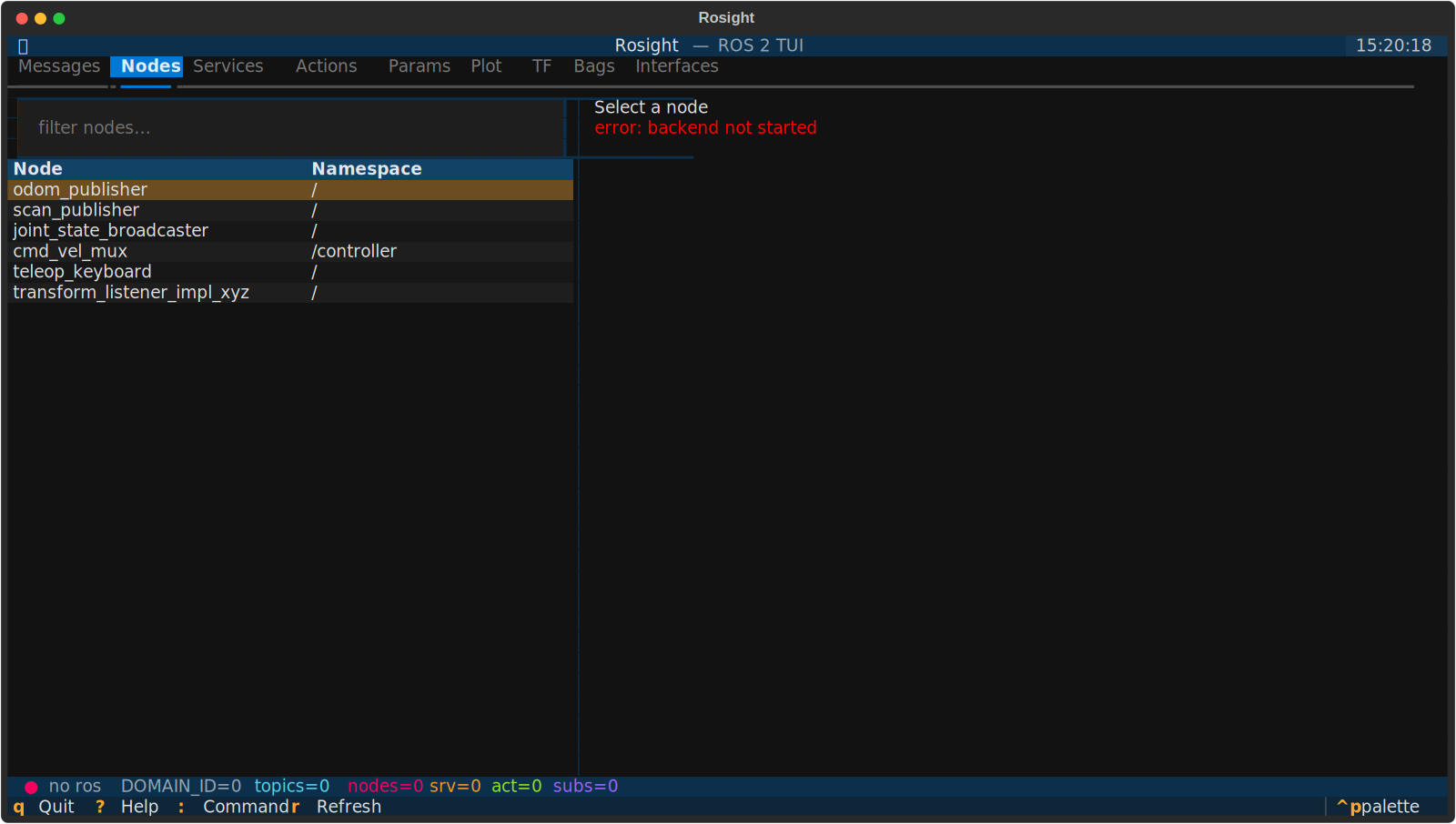Switch to the Bags tab
1456x824 pixels.
[594, 66]
